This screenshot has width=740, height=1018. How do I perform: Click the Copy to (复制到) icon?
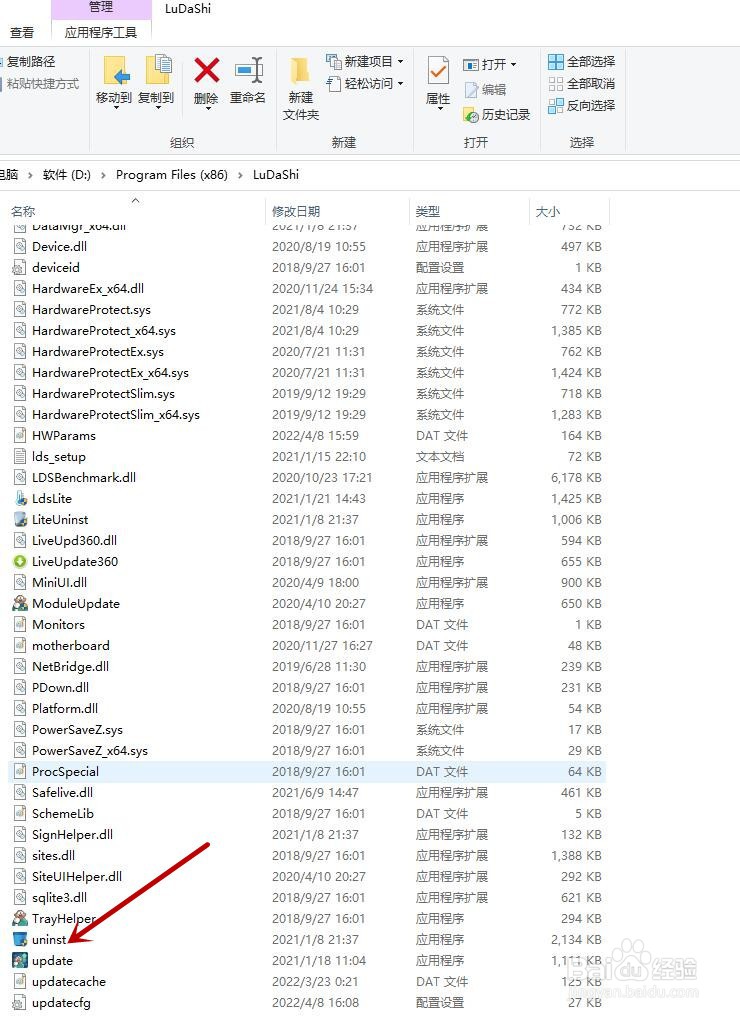pyautogui.click(x=158, y=70)
